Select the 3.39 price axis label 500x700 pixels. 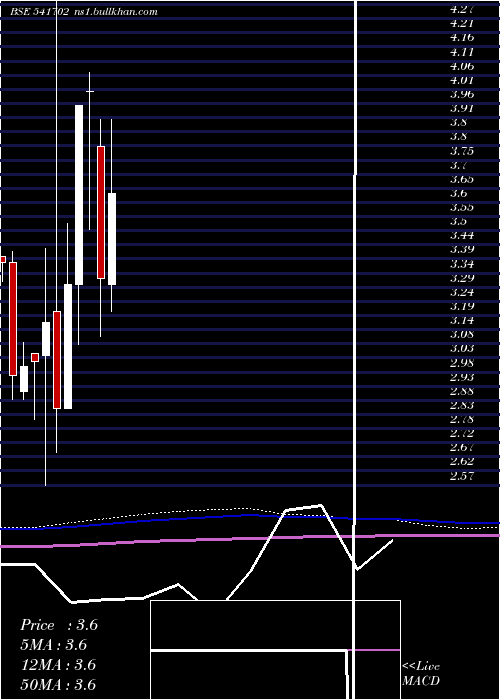pyautogui.click(x=462, y=250)
